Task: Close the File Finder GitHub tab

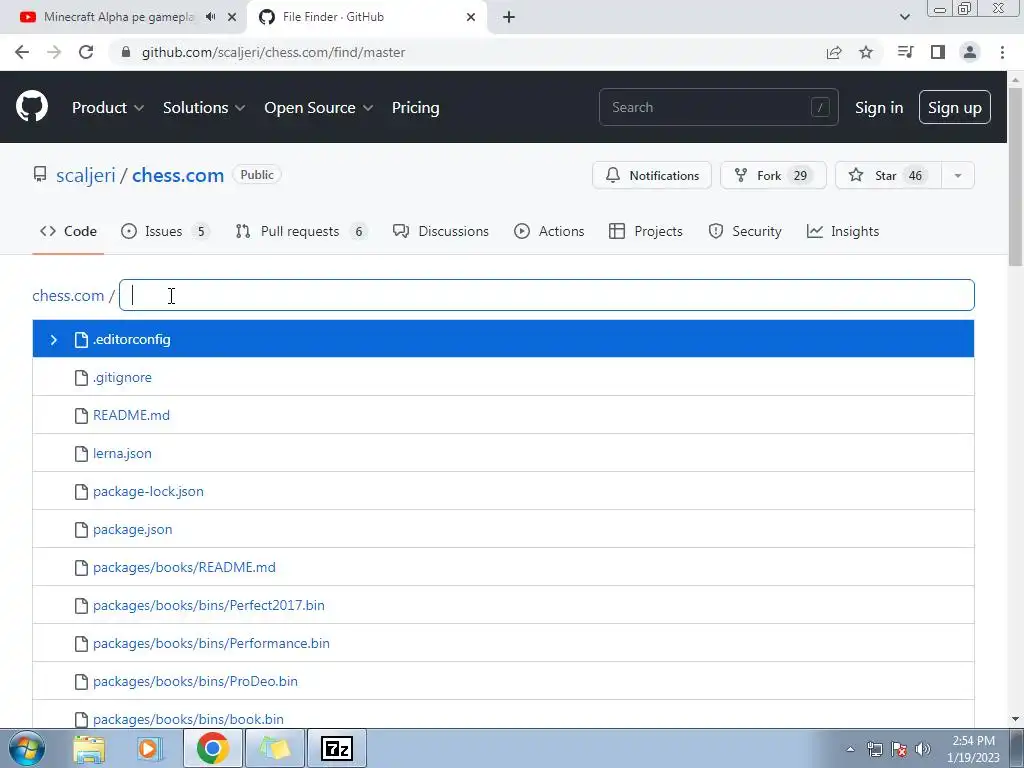Action: tap(471, 17)
